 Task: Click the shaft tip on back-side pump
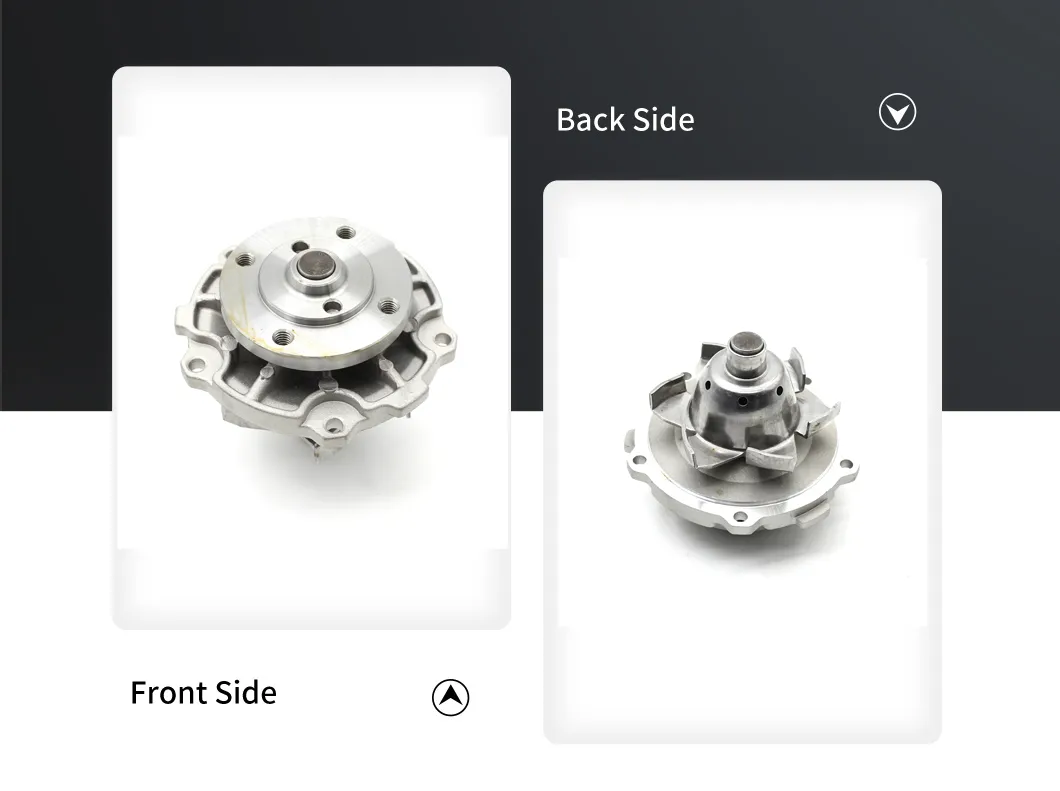point(746,343)
